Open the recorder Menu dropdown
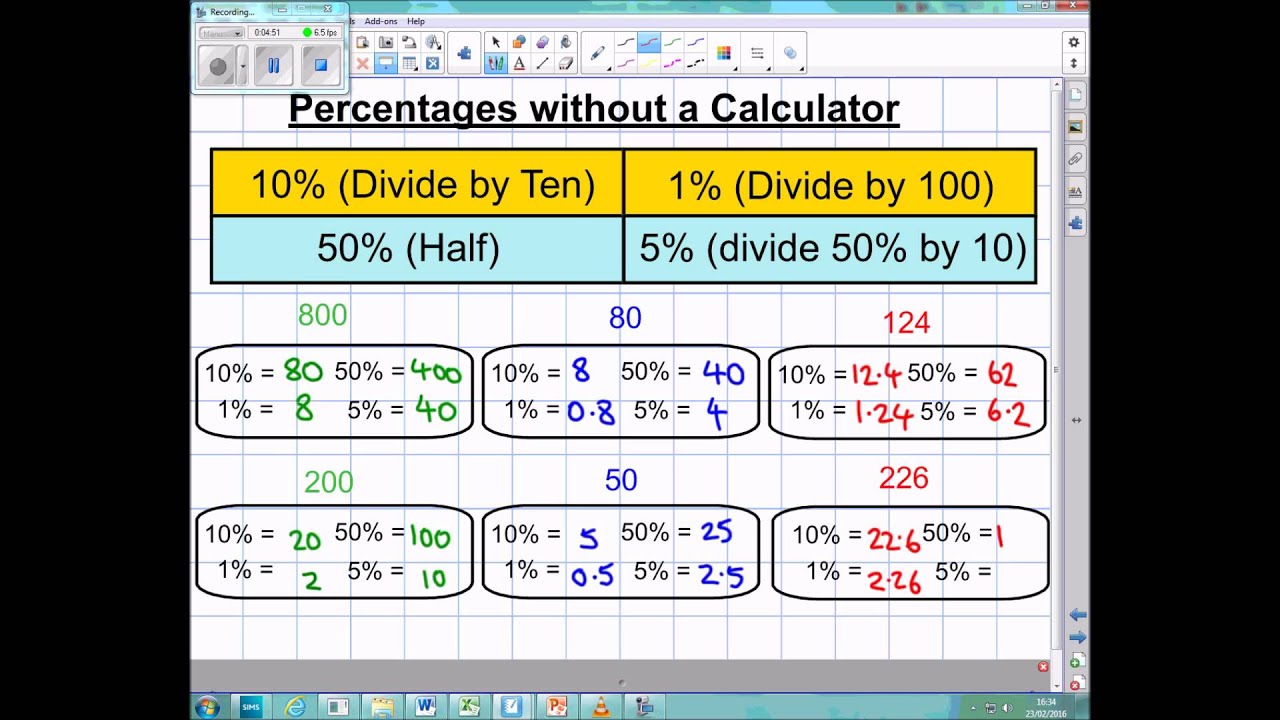1280x720 pixels. (x=221, y=33)
